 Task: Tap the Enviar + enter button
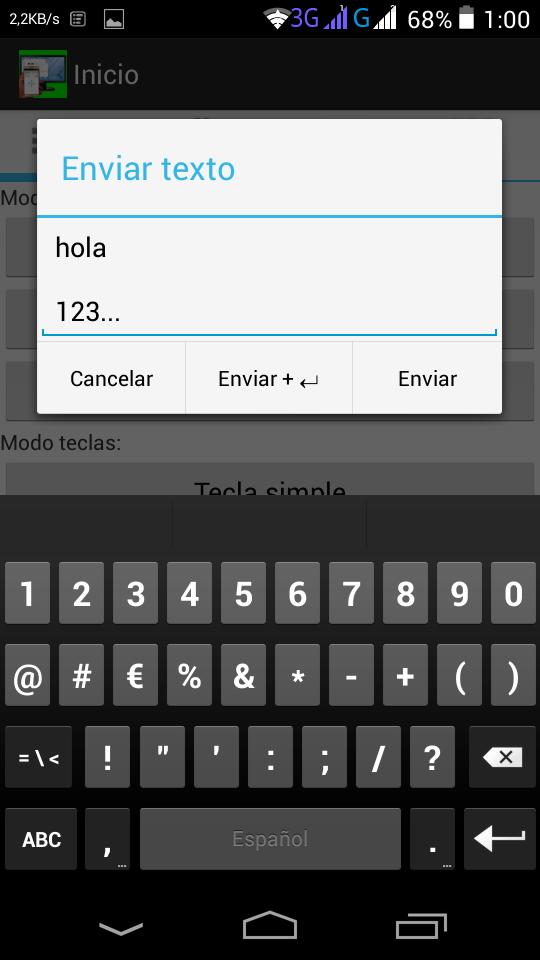(269, 378)
